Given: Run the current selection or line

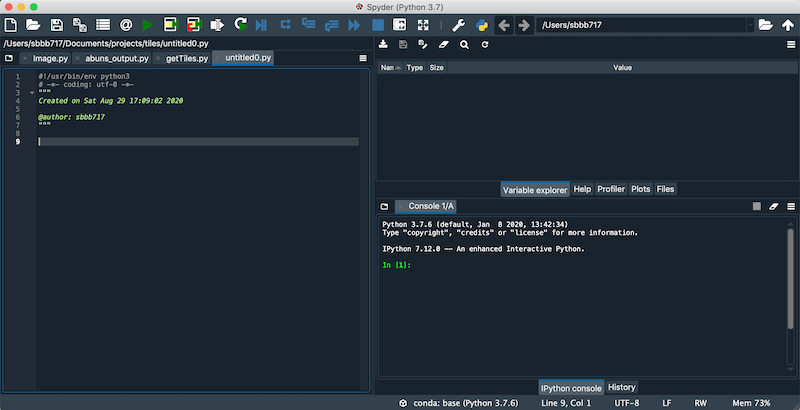Looking at the screenshot, I should [217, 24].
